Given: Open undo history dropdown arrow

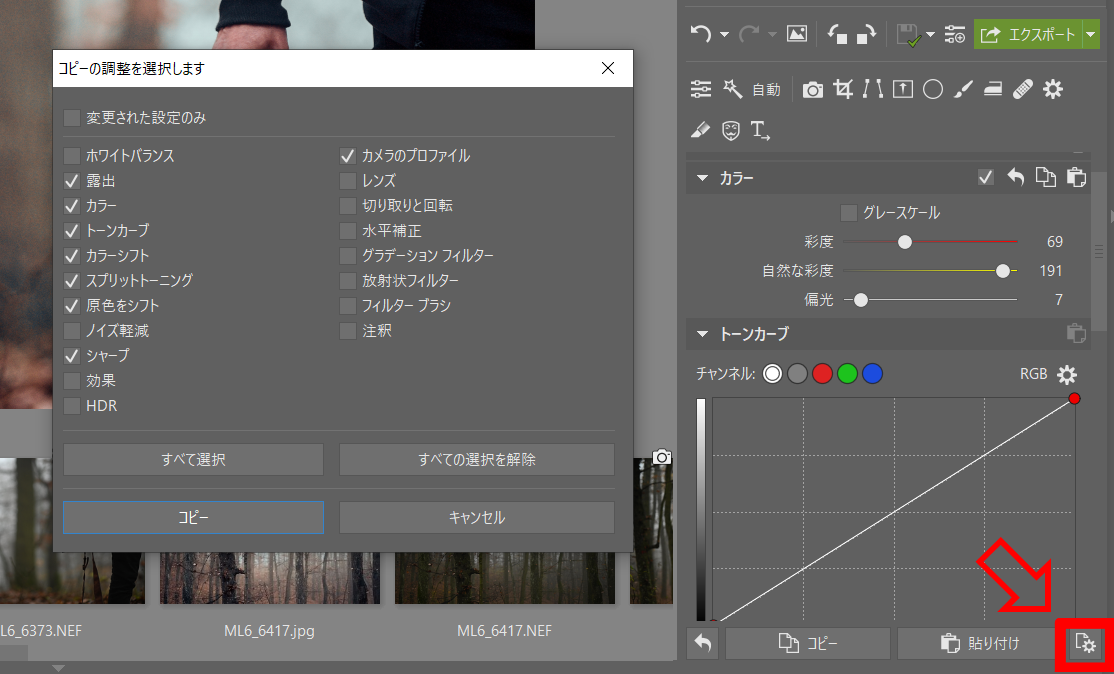Looking at the screenshot, I should pos(724,35).
